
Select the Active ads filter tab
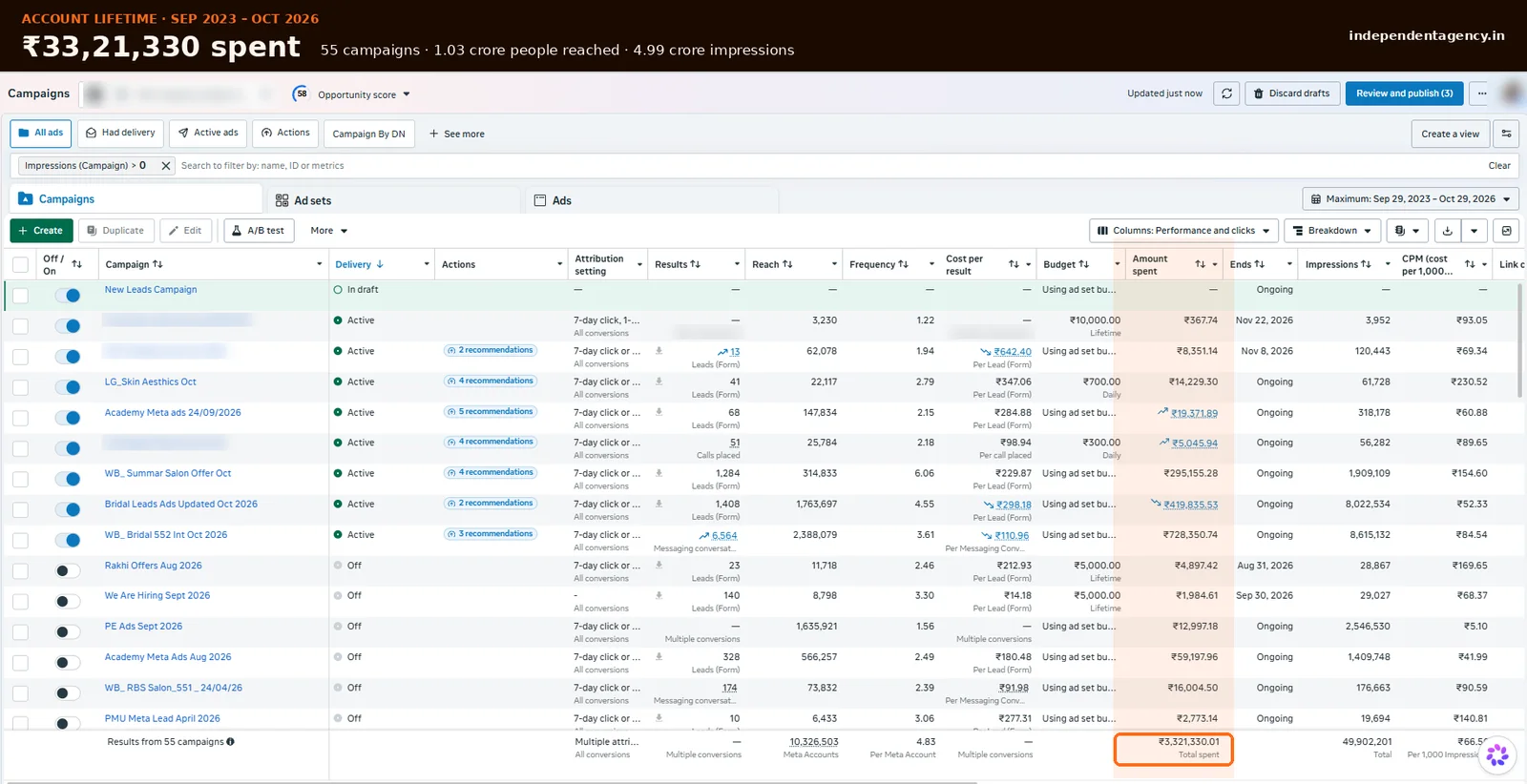point(208,134)
